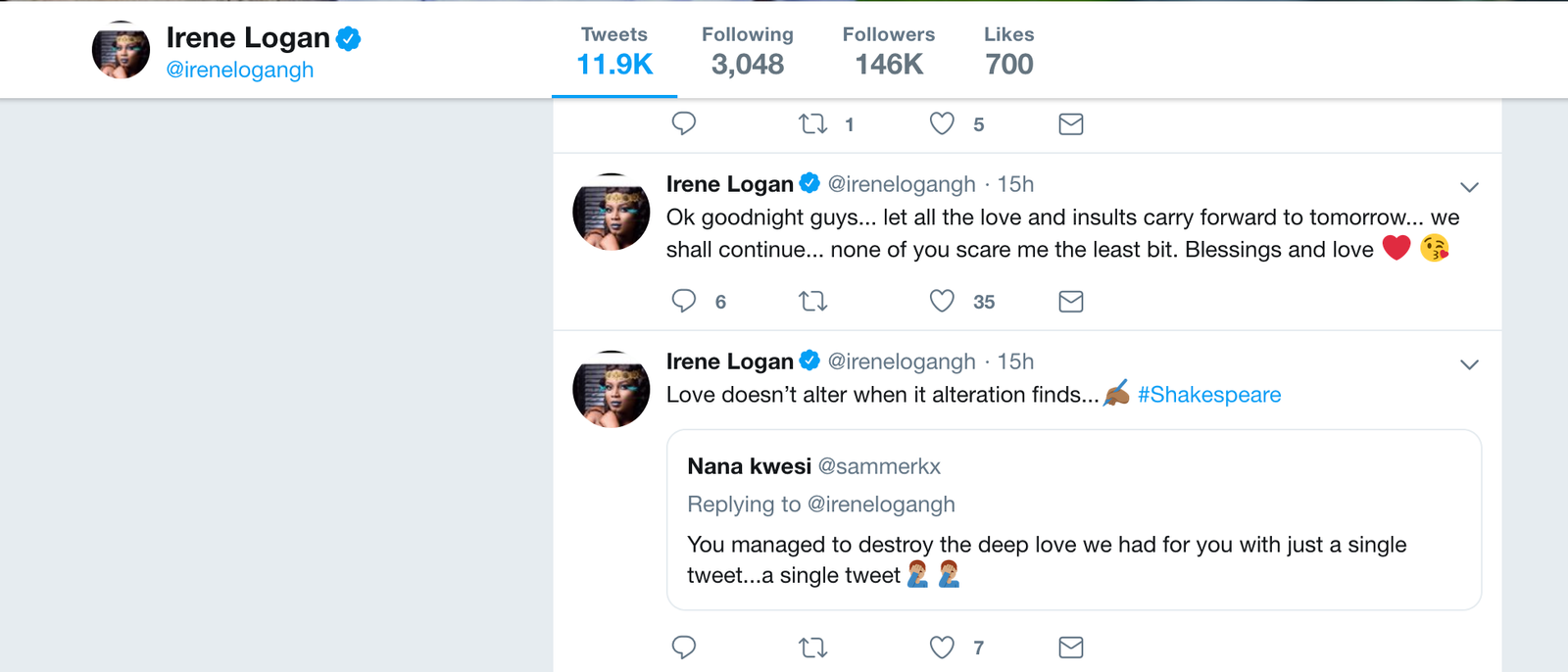1568x672 pixels.
Task: Retweet the goodnight guys tweet
Action: 813,301
